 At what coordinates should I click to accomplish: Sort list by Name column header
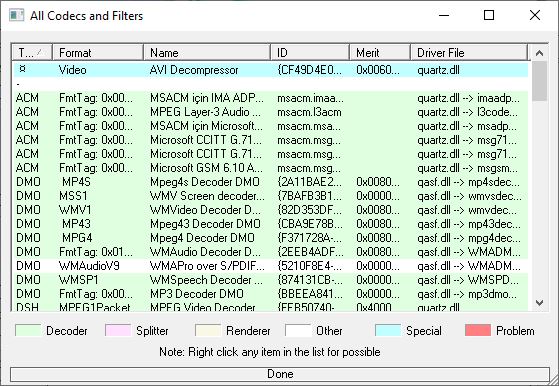point(207,53)
